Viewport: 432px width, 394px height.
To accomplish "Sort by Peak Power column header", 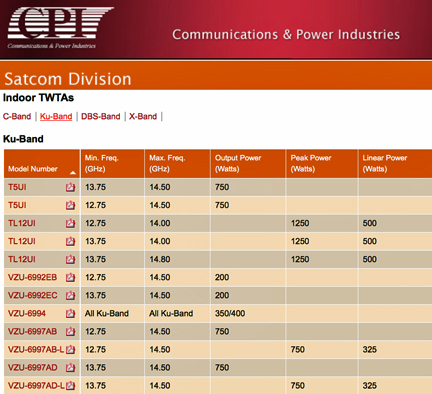I will click(311, 163).
